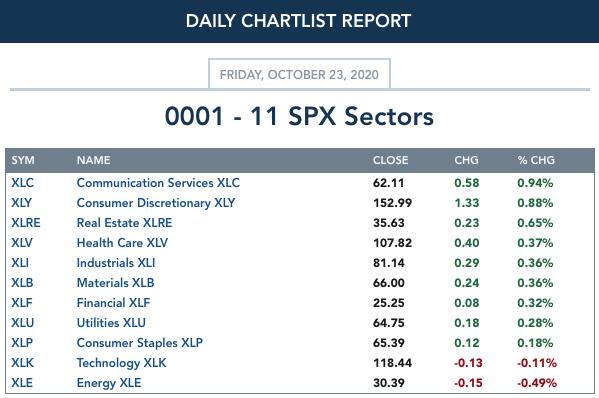Click the CLOSE column header
This screenshot has height=398, width=599.
click(x=390, y=160)
